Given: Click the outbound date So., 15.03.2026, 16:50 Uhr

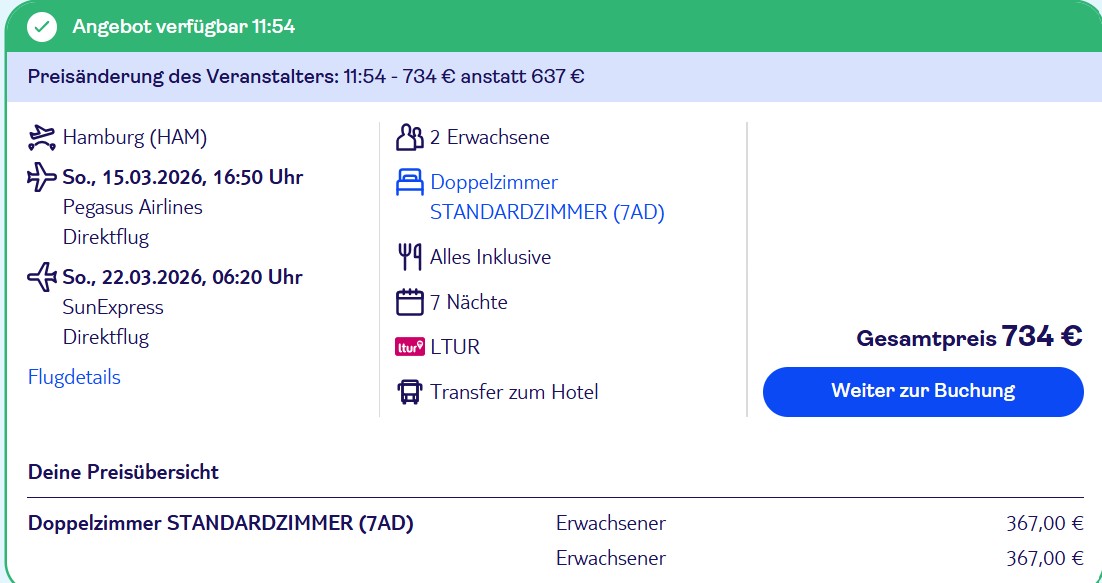Looking at the screenshot, I should 182,178.
